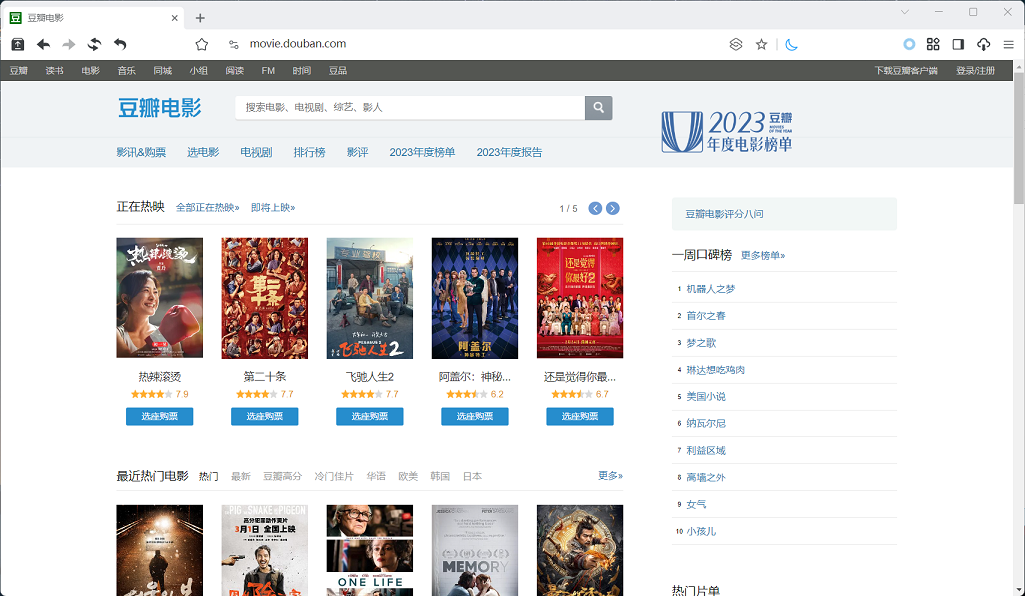The width and height of the screenshot is (1025, 596).
Task: Click the undo arrow in browser toolbar
Action: point(120,44)
